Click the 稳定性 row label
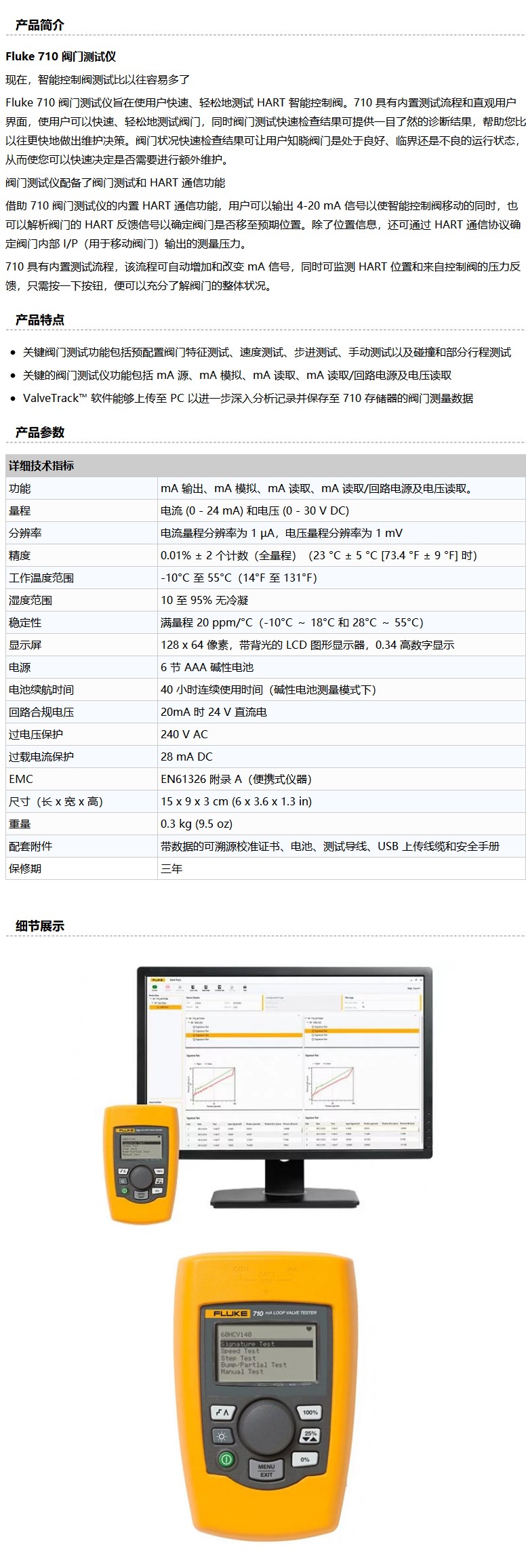526x1568 pixels. pyautogui.click(x=25, y=622)
